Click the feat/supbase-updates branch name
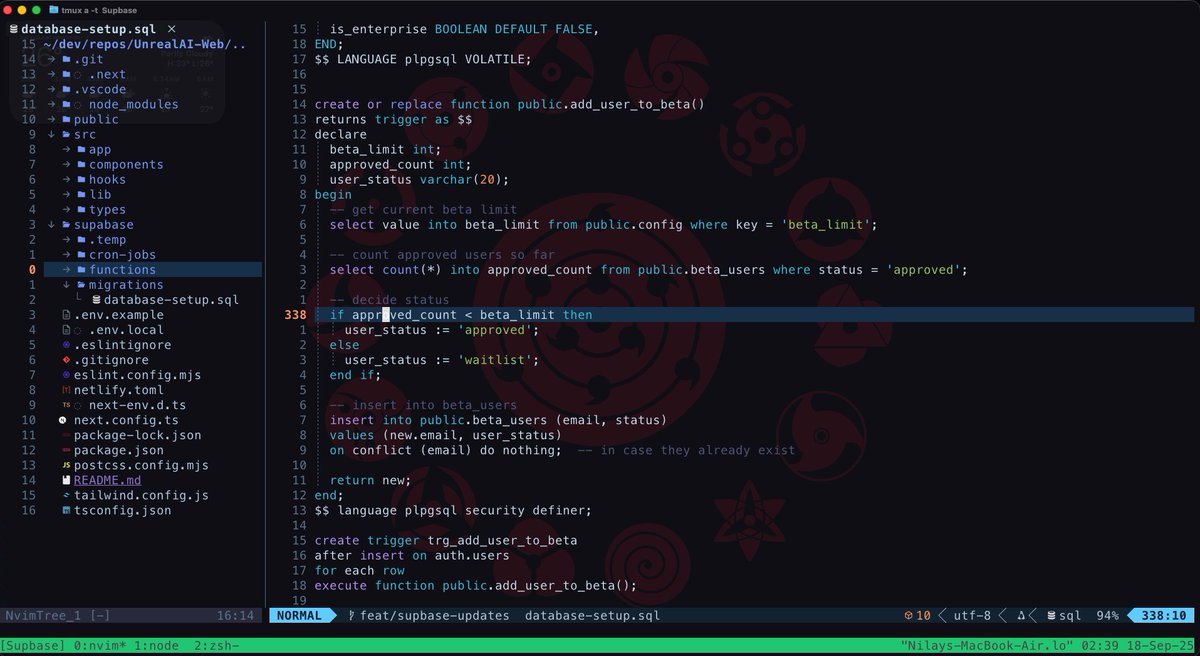Screen dimensions: 1200x656 434,616
